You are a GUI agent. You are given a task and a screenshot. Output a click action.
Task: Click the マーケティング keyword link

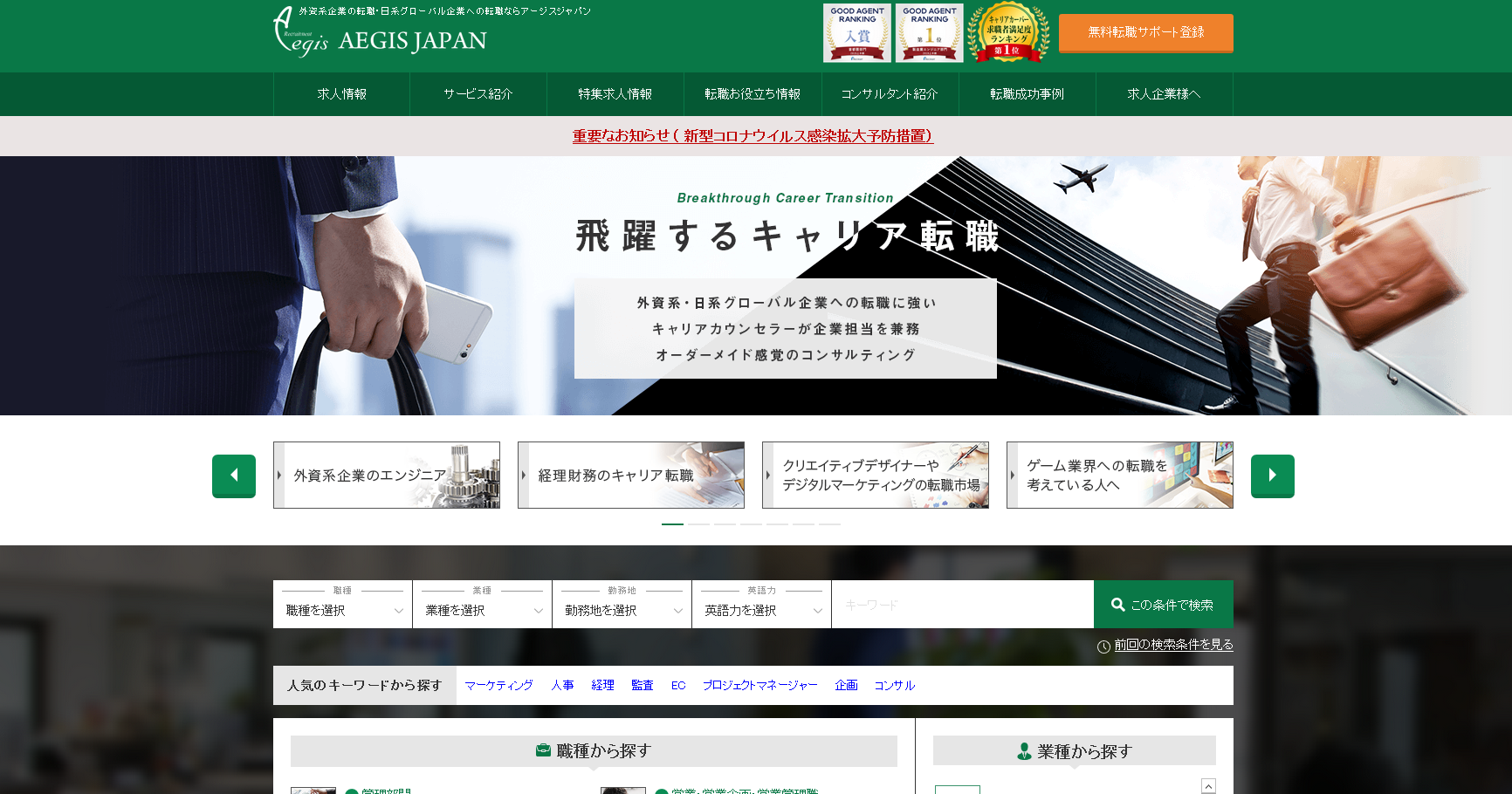coord(498,685)
